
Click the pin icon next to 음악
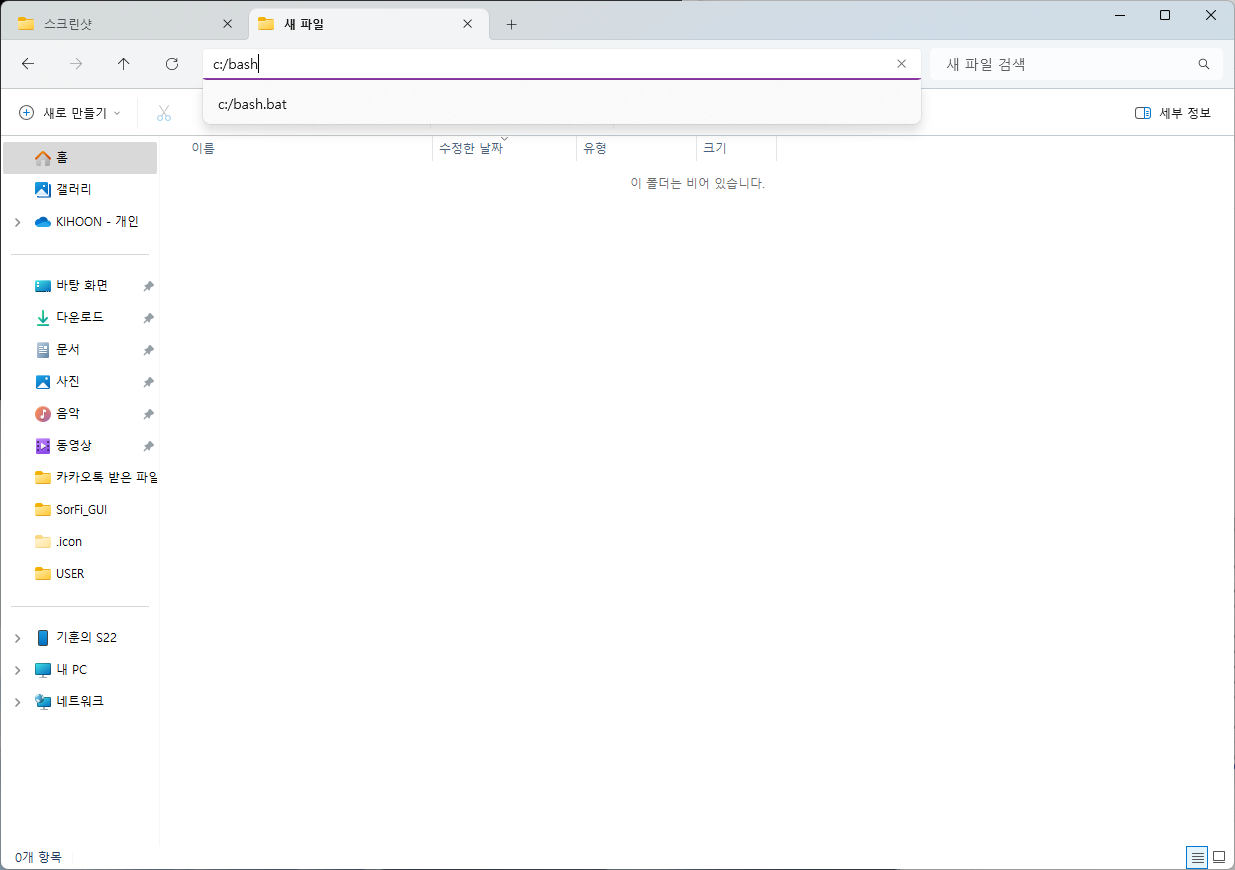tap(148, 414)
